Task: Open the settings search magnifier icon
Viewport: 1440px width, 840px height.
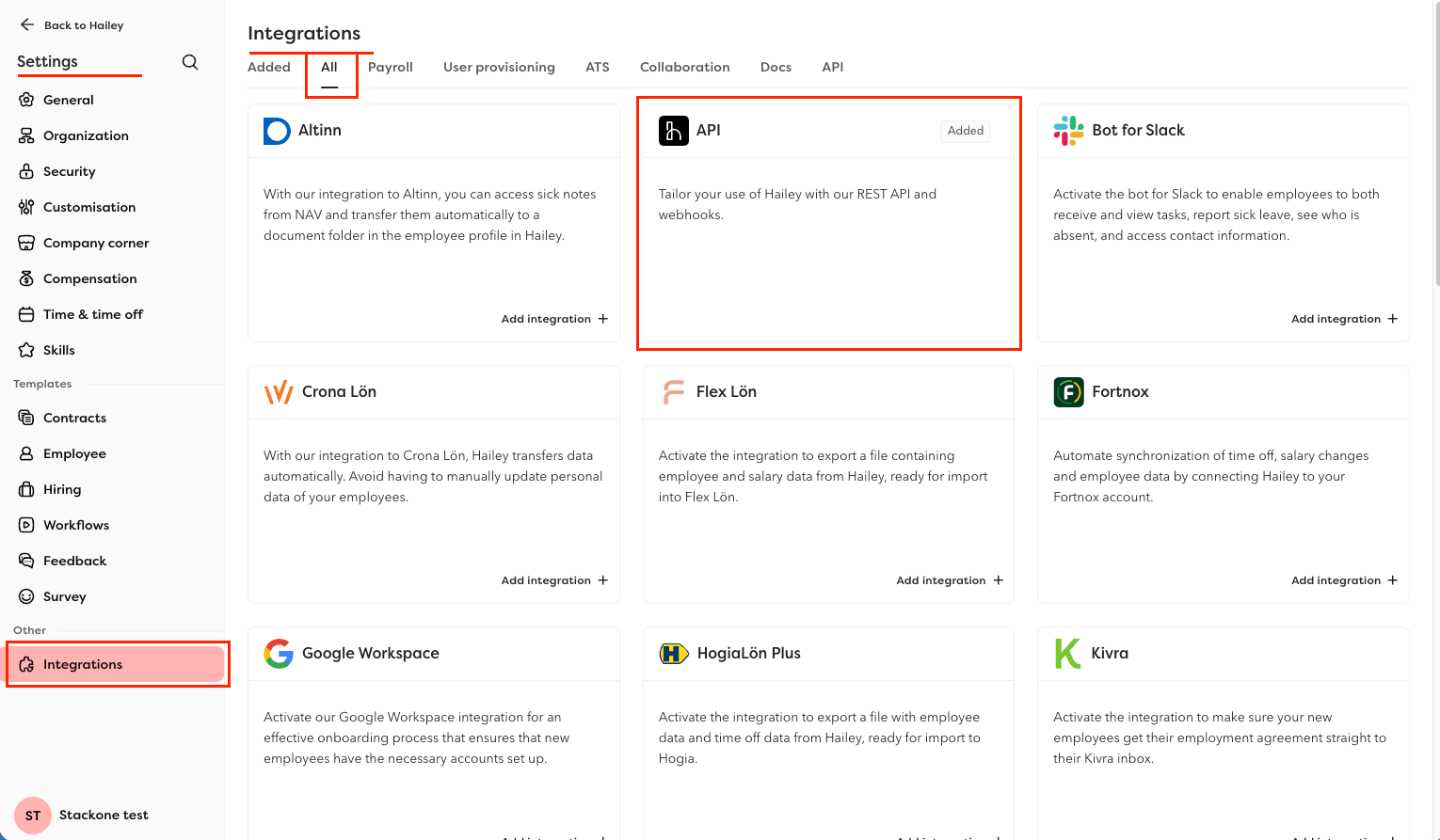Action: tap(190, 62)
